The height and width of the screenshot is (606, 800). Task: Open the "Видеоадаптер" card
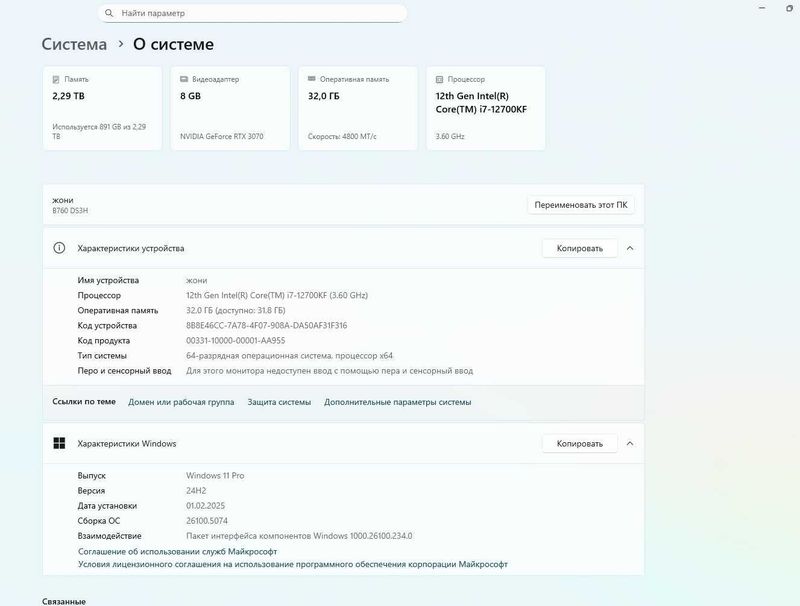click(230, 108)
